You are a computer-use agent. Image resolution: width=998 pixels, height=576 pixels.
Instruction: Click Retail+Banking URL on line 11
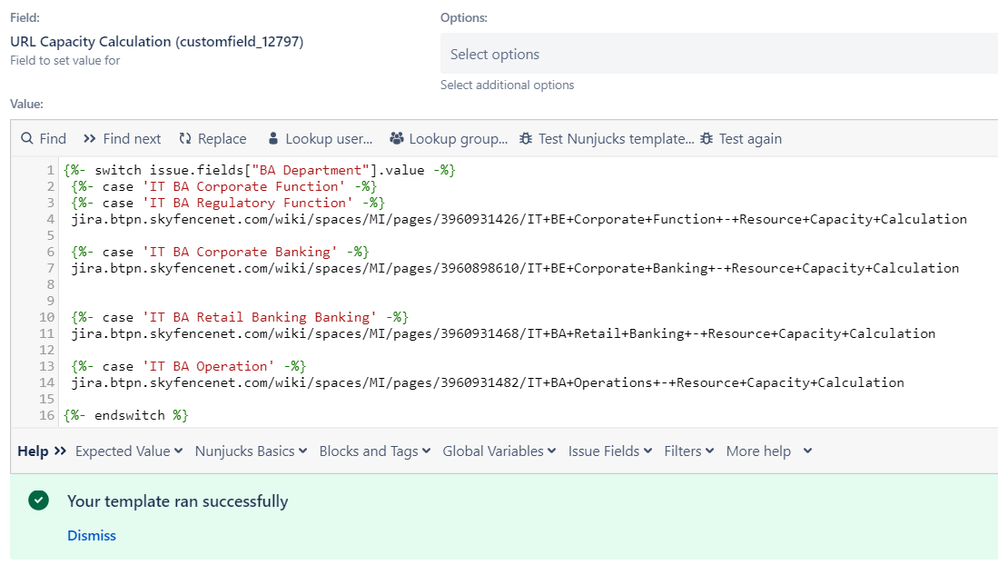click(x=503, y=334)
